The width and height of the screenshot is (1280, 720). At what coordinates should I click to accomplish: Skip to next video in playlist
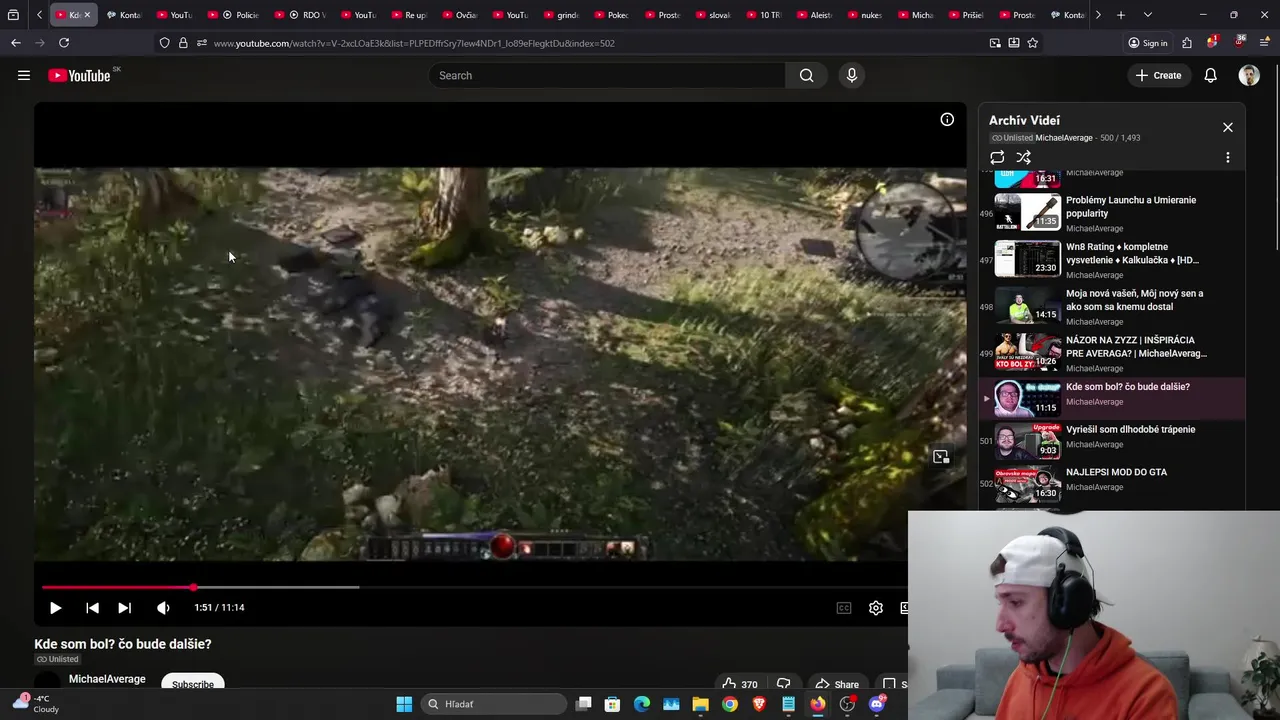point(124,607)
